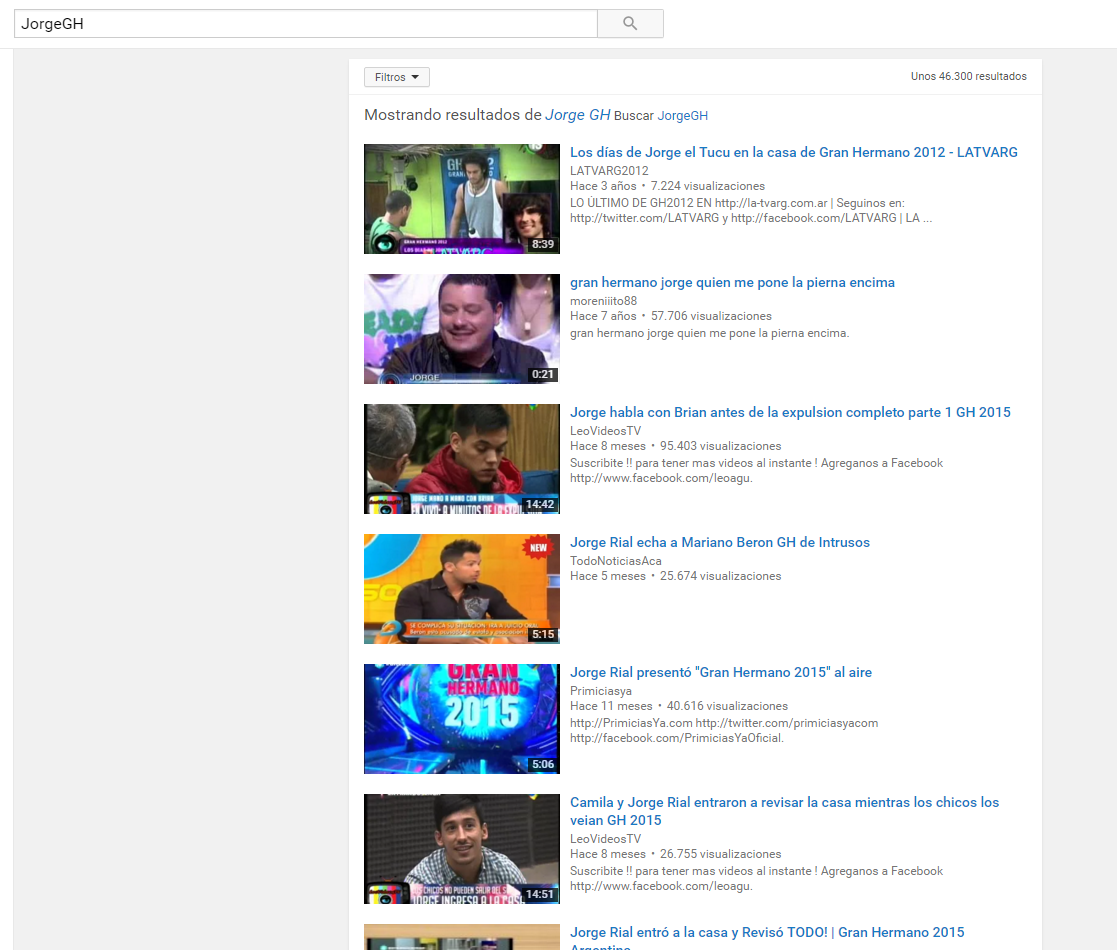1117x950 pixels.
Task: Open 'Jorge Rial echa a Mariano Beron' video
Action: click(x=719, y=543)
